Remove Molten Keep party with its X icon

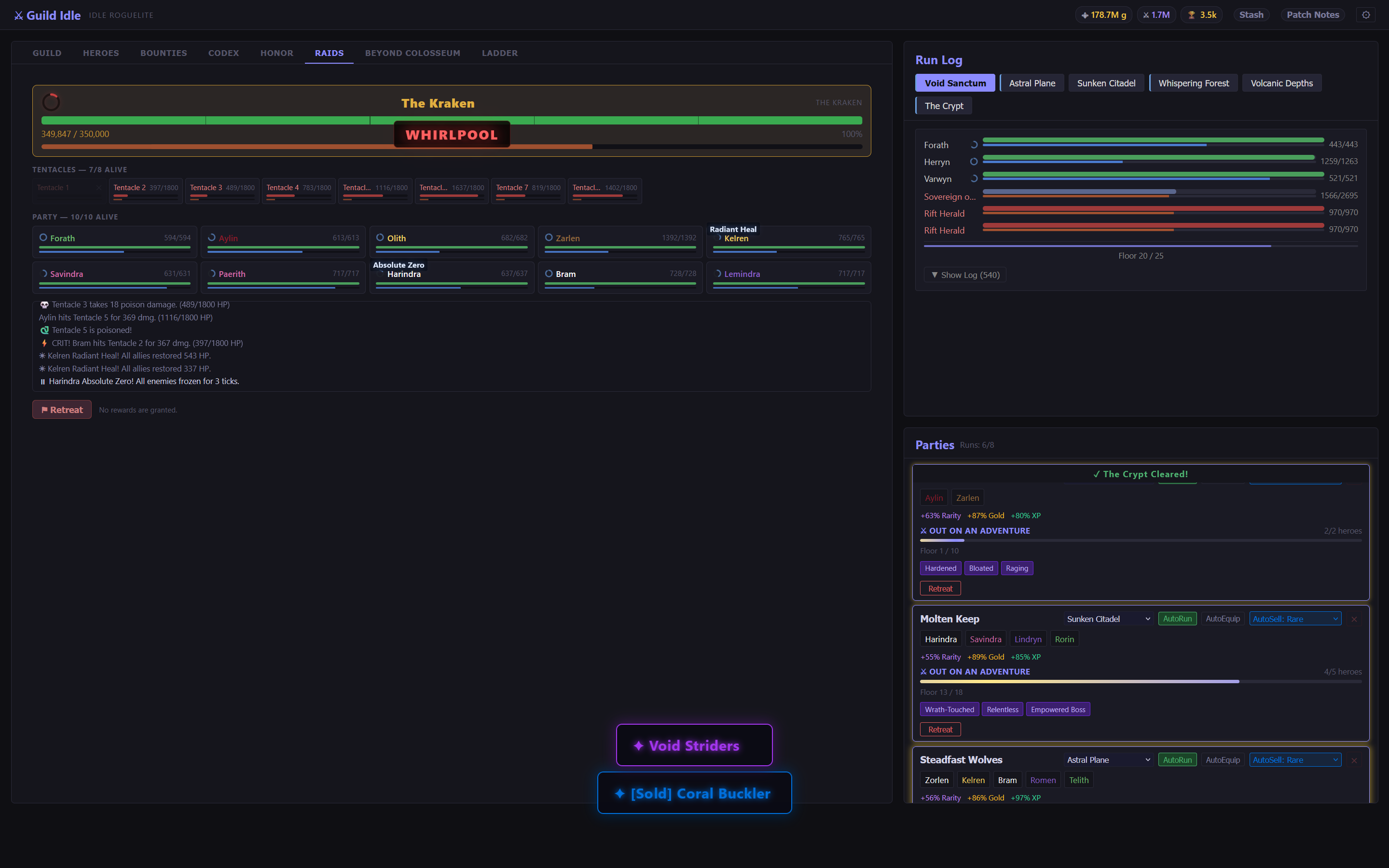1354,619
